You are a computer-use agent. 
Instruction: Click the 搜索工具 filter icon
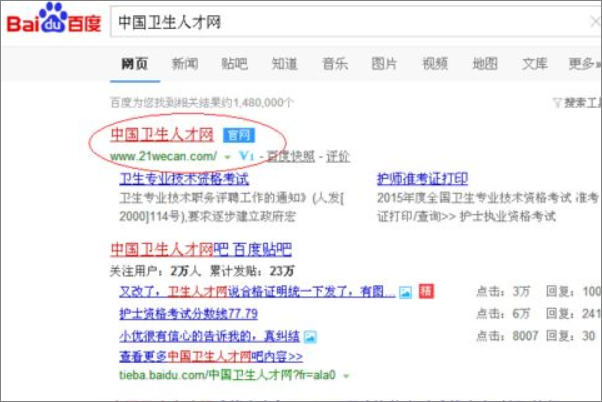pyautogui.click(x=557, y=103)
